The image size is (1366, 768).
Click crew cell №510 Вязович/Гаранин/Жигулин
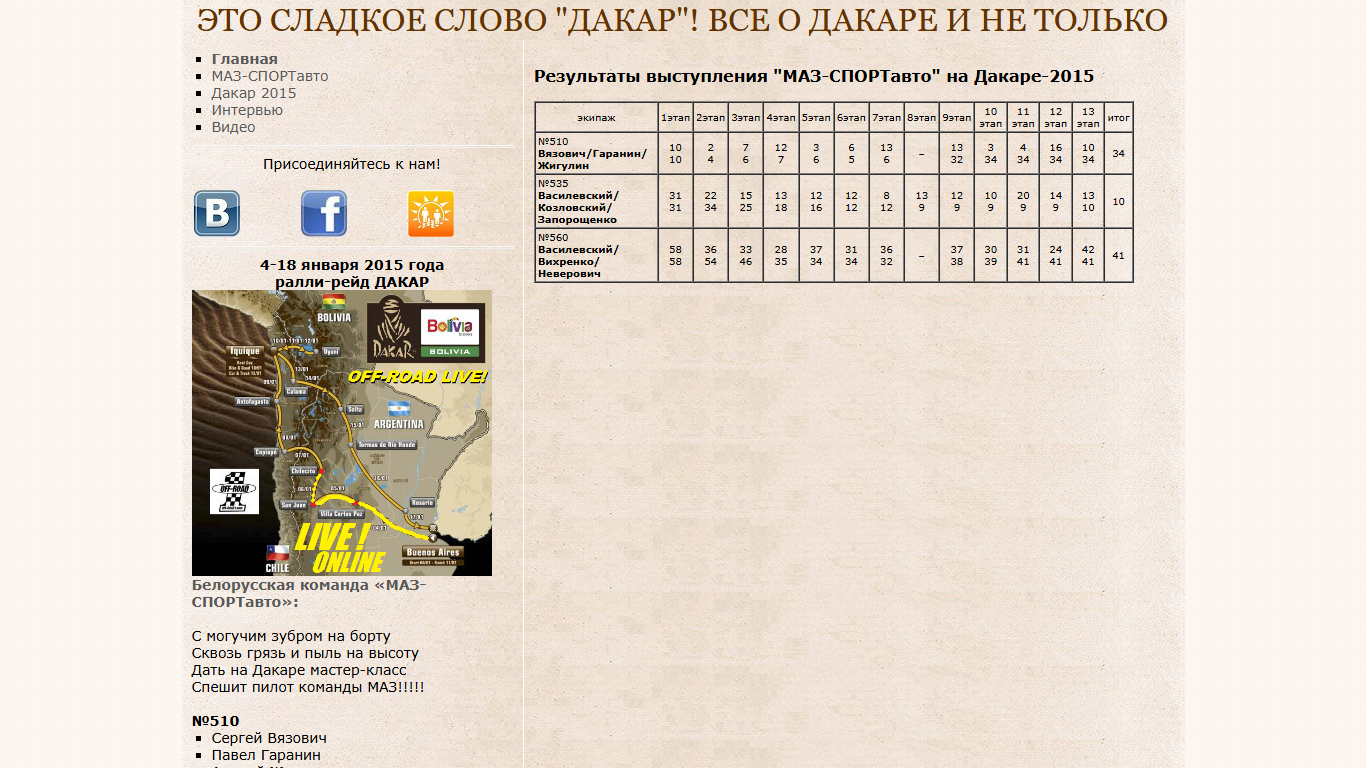coord(597,153)
